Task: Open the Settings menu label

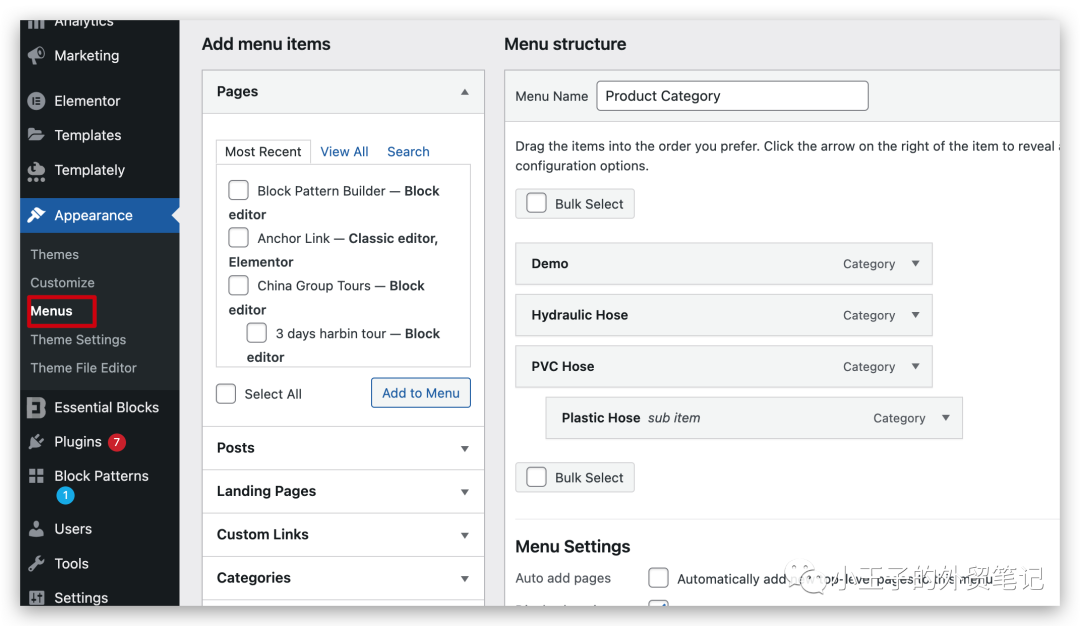Action: (81, 597)
